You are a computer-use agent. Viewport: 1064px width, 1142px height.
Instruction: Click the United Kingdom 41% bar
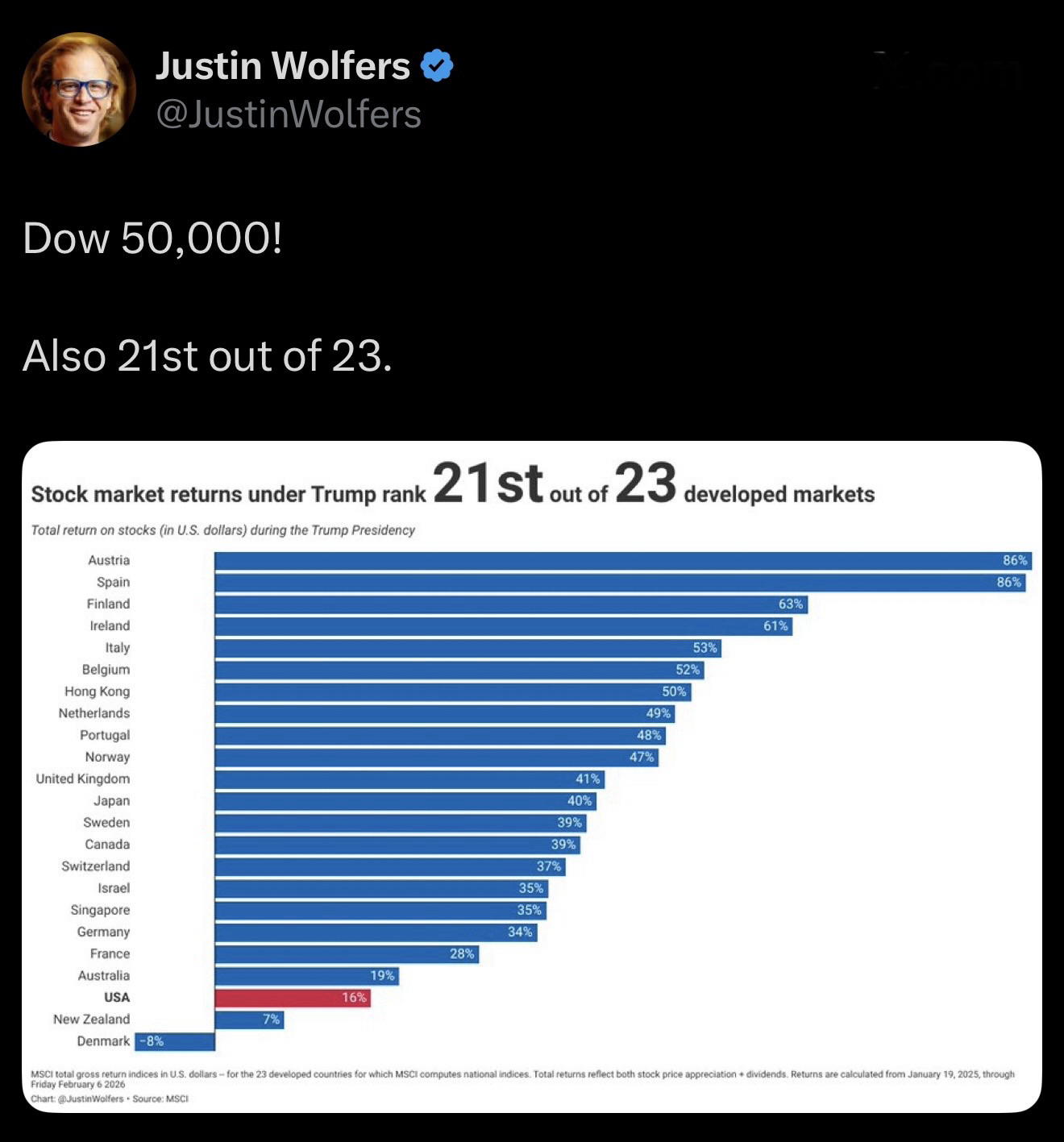point(409,779)
